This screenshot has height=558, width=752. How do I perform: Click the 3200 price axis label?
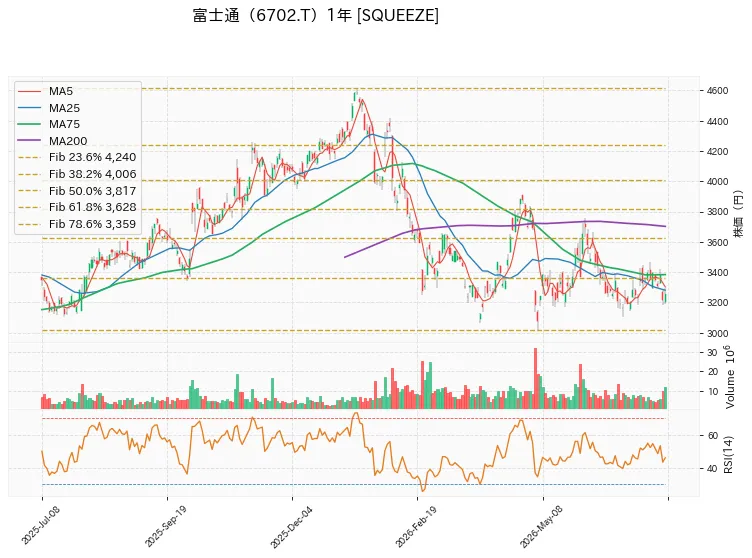[717, 303]
